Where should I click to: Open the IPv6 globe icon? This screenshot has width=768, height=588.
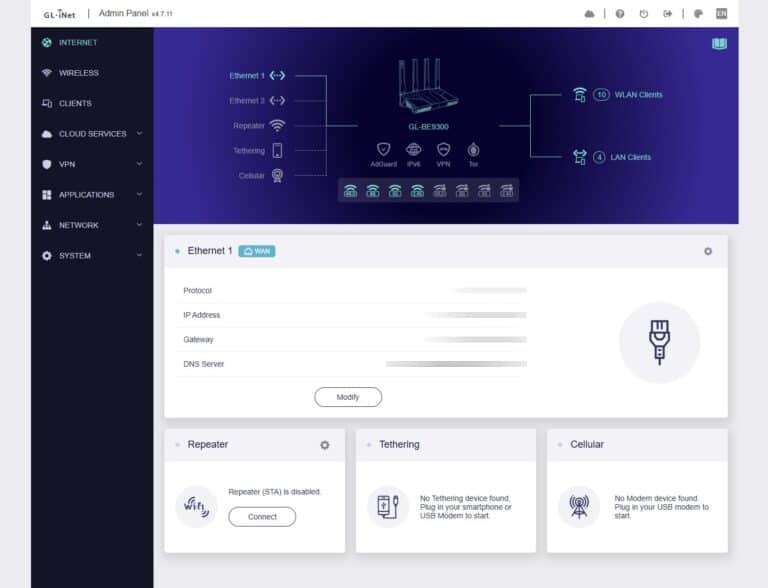(x=413, y=149)
